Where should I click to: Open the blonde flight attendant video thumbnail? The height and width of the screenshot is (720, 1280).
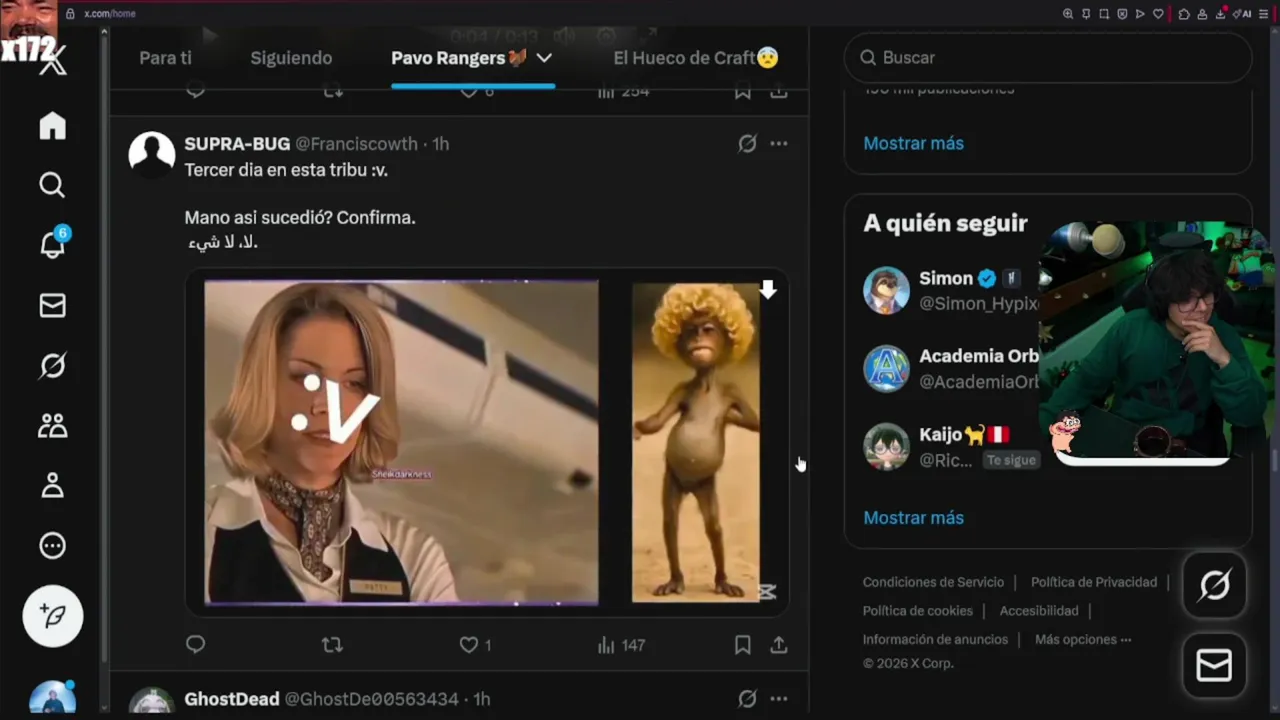(x=401, y=442)
